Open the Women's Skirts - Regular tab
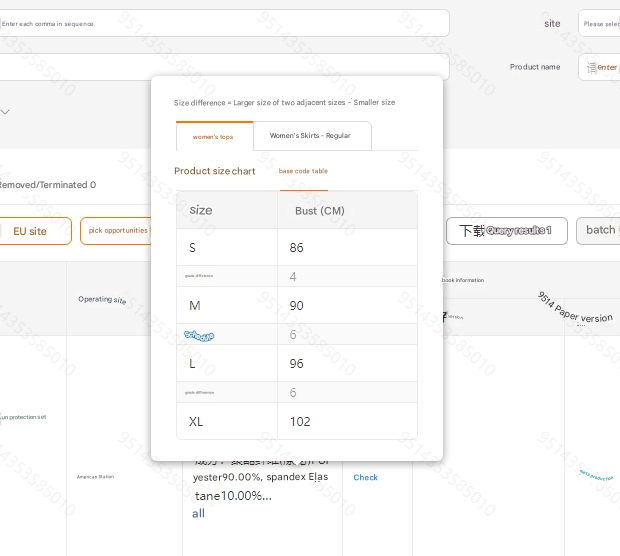Image resolution: width=620 pixels, height=556 pixels. [312, 136]
